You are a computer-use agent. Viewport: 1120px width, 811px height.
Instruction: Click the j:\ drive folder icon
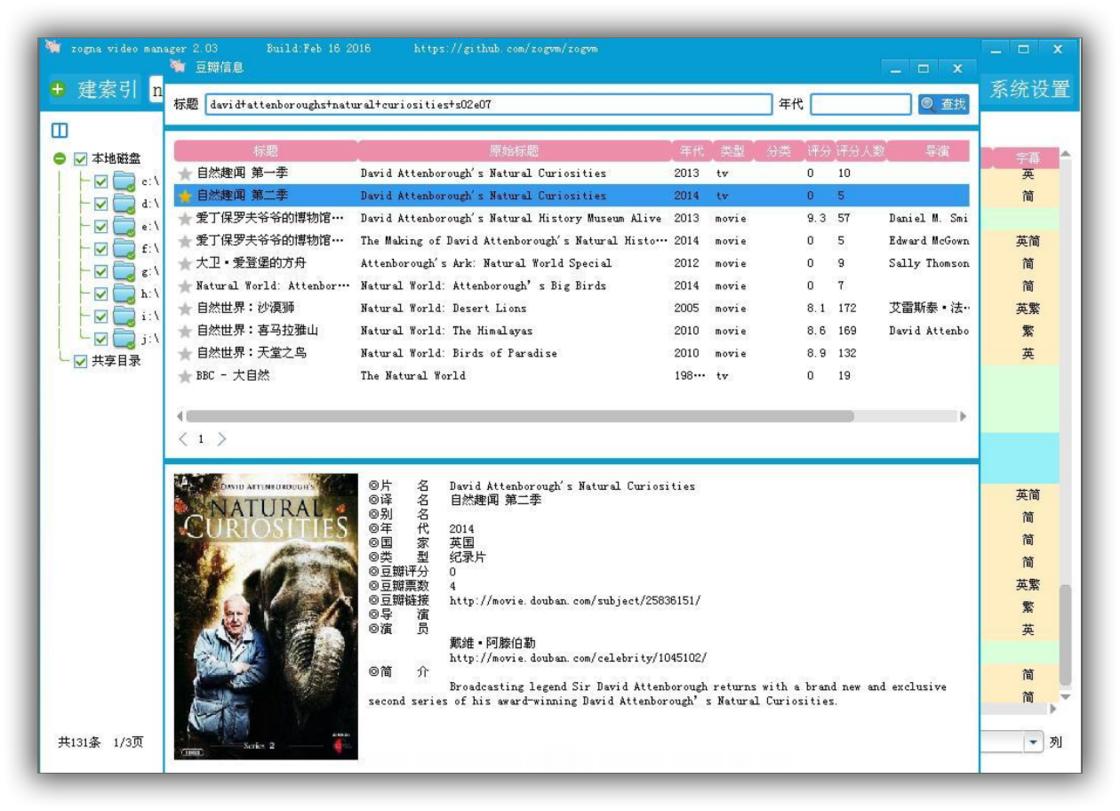pyautogui.click(x=124, y=339)
